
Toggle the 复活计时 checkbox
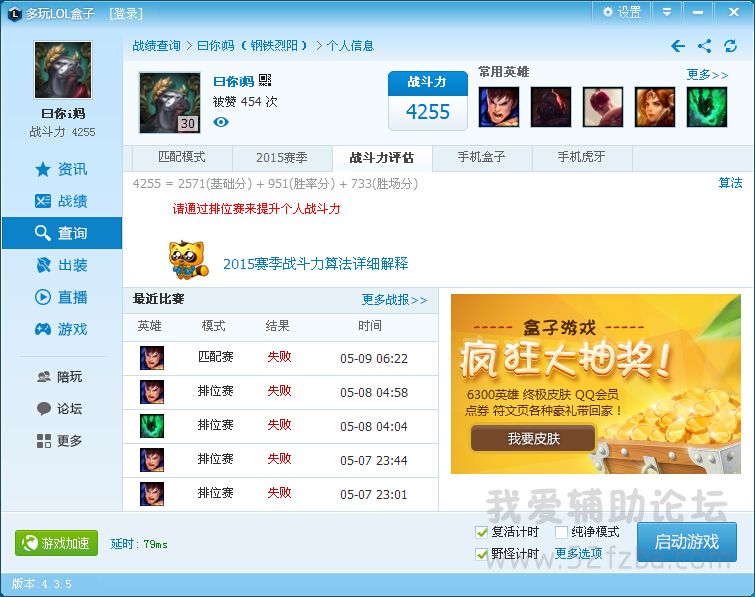pyautogui.click(x=482, y=532)
